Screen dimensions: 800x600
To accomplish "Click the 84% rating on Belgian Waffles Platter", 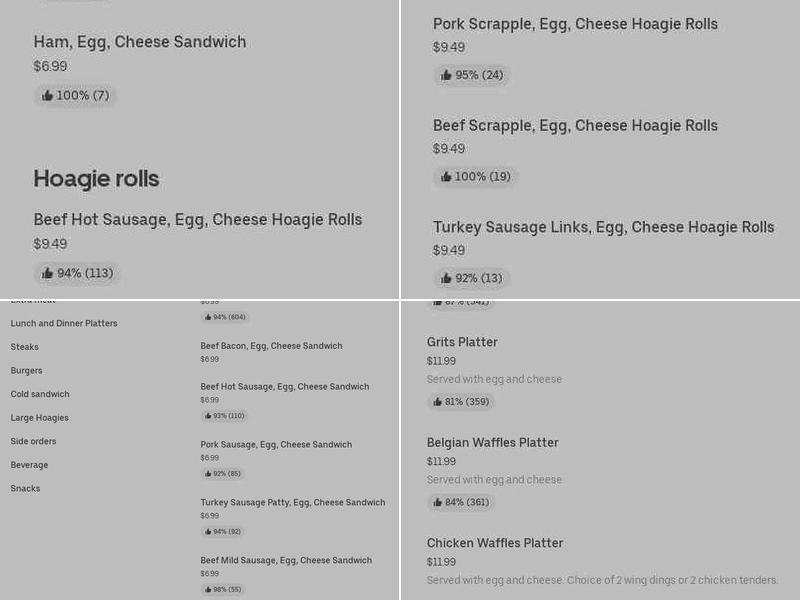I will point(459,502).
